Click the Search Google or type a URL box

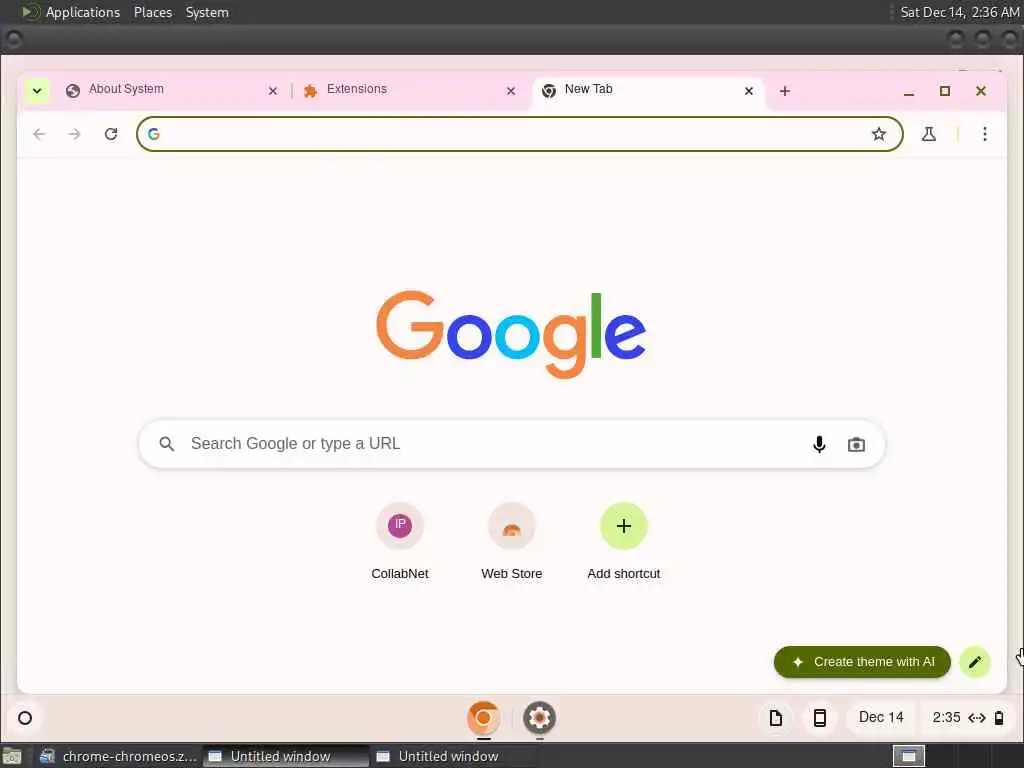click(511, 443)
